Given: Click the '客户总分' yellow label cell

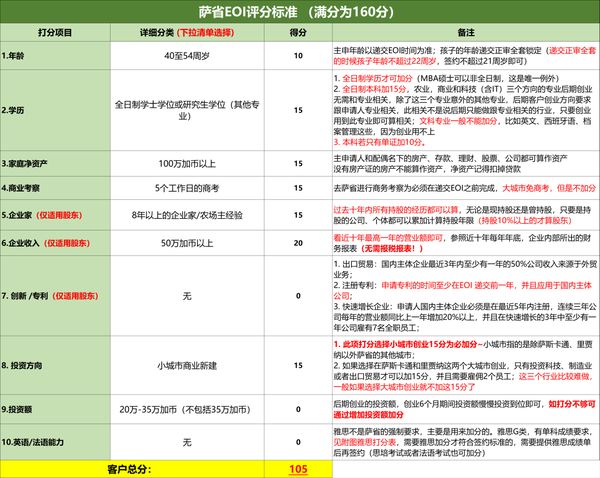Looking at the screenshot, I should pos(132,469).
